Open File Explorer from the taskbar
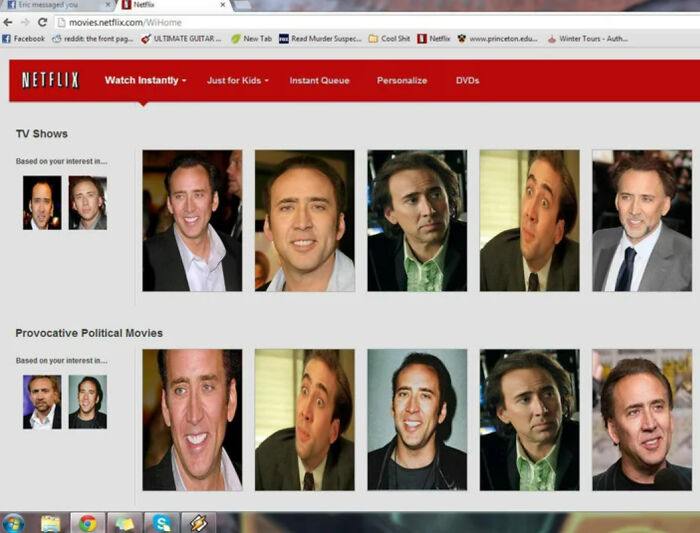 pyautogui.click(x=51, y=523)
